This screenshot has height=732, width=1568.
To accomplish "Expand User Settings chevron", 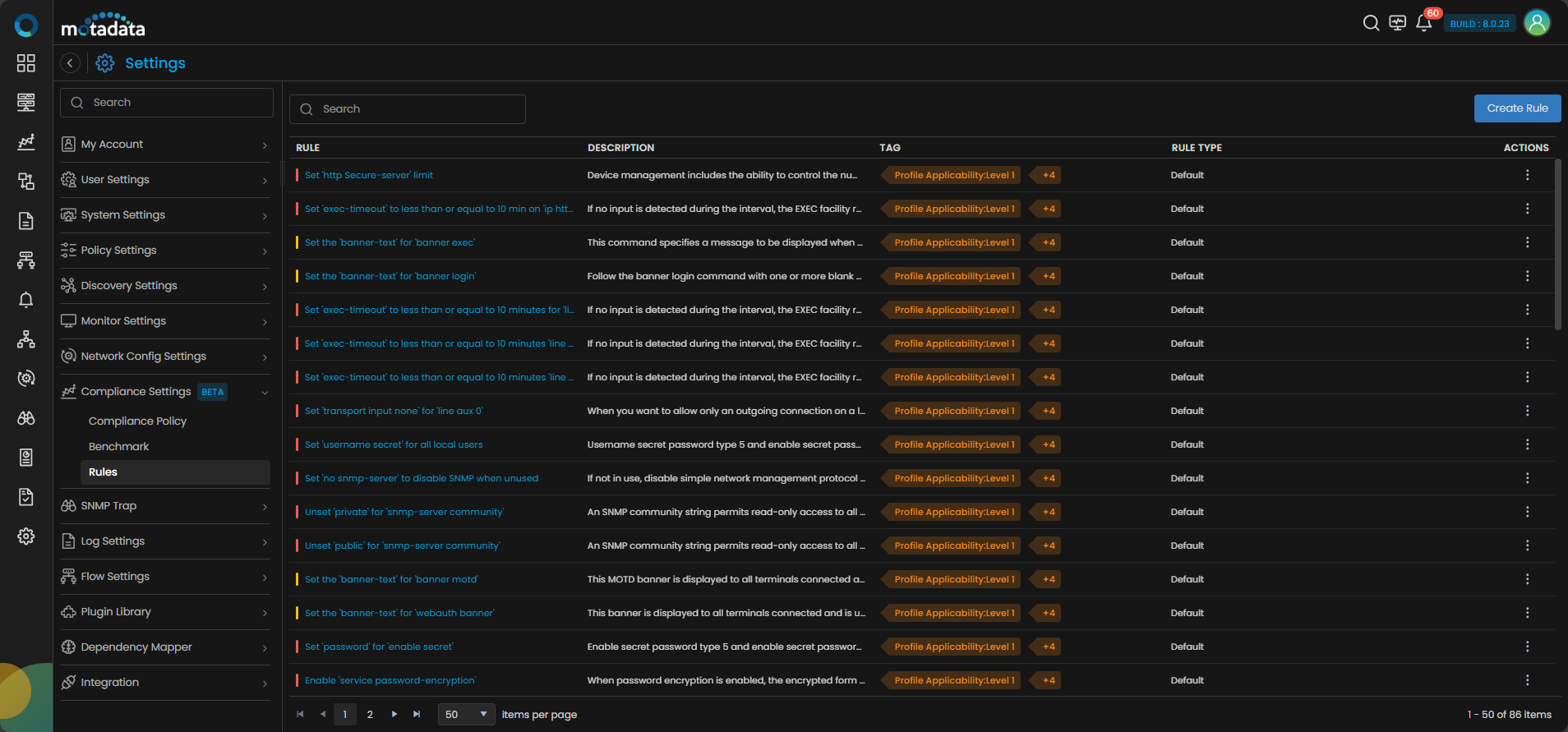I will point(265,181).
